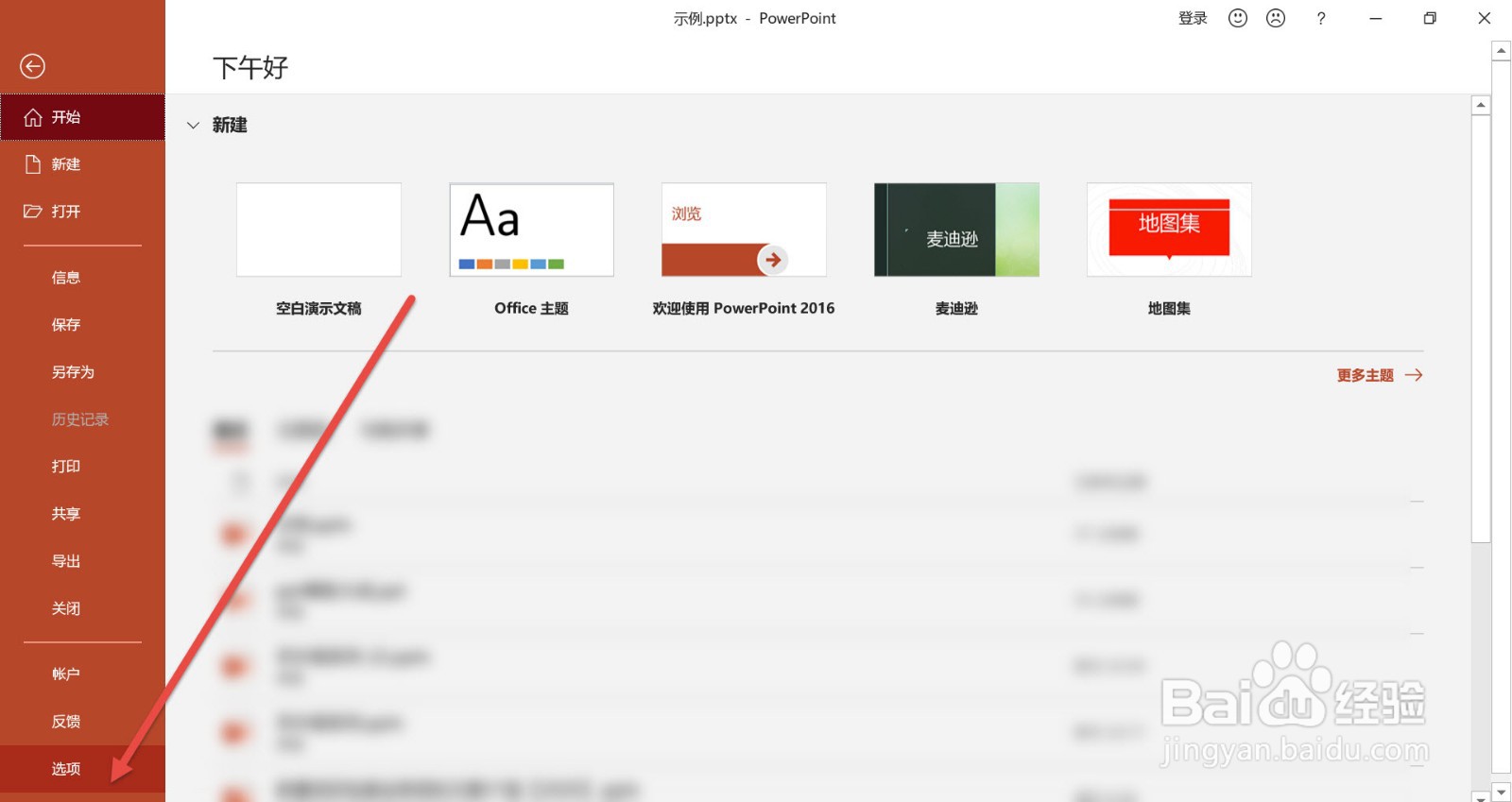Click 登录 to sign in
This screenshot has height=802, width=1512.
point(1193,18)
